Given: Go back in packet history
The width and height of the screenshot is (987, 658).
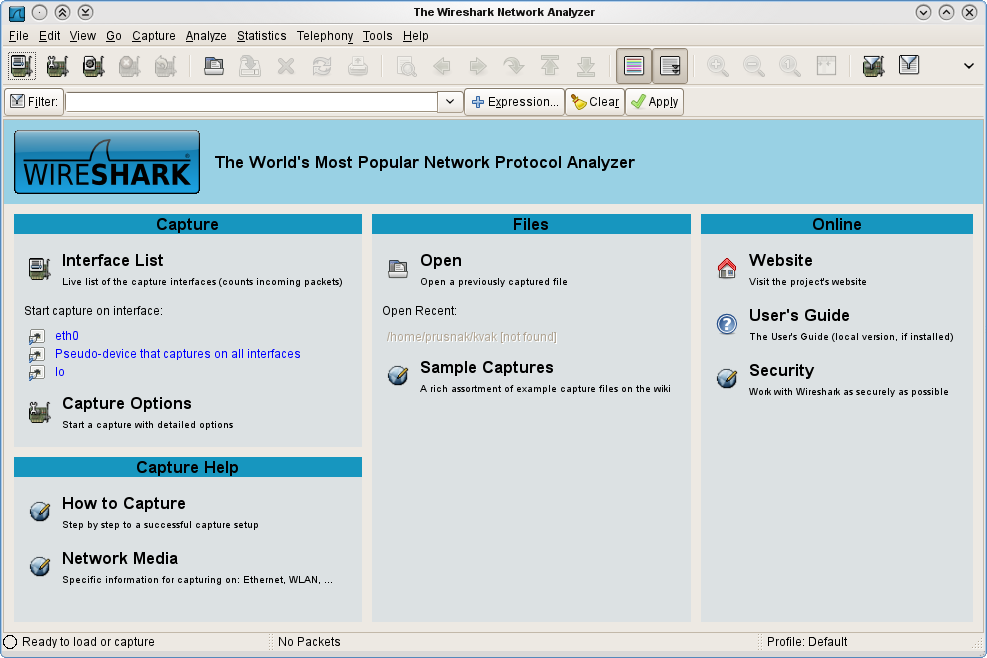Looking at the screenshot, I should point(442,65).
